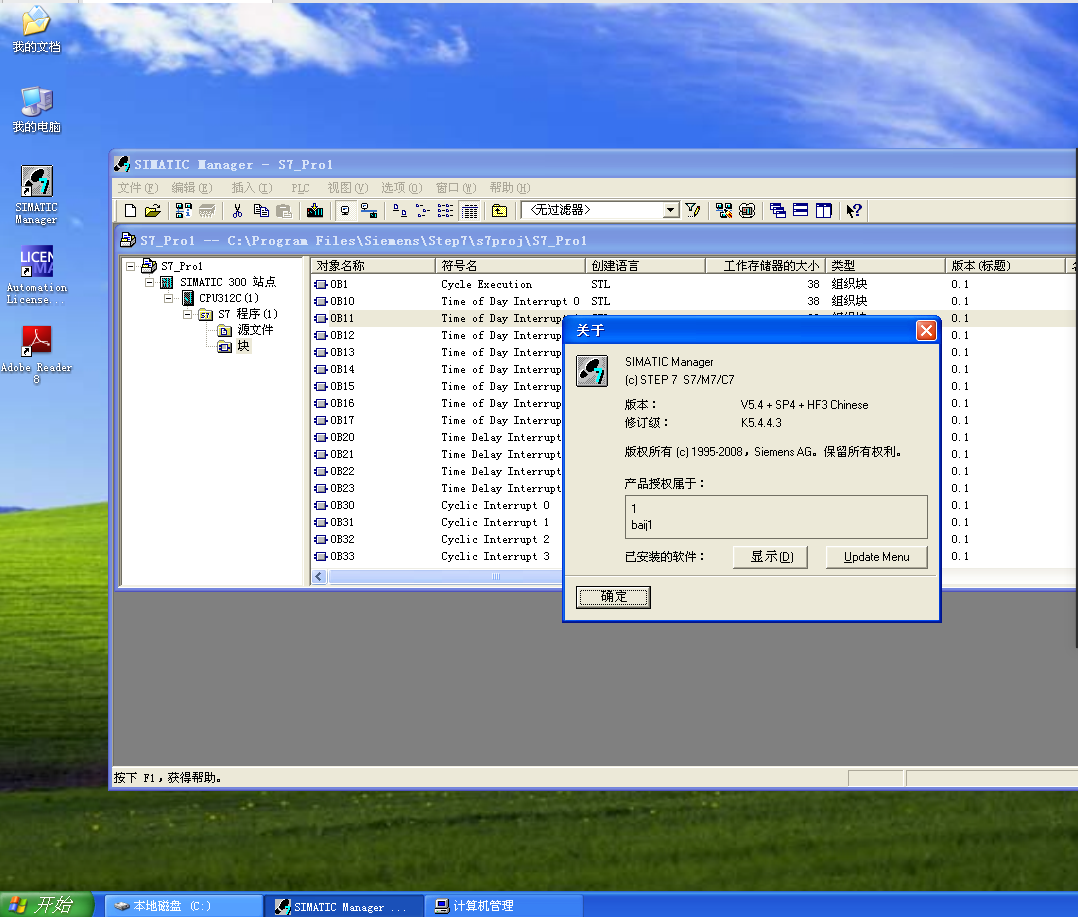This screenshot has width=1078, height=917.
Task: Click the S7 Memory Card toolbar icon
Action: pyautogui.click(x=207, y=210)
